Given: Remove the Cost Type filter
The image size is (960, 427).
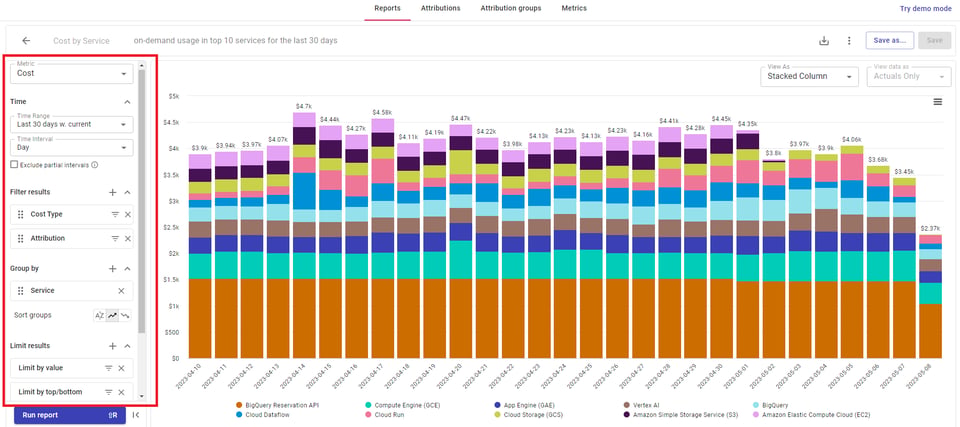Looking at the screenshot, I should [128, 214].
